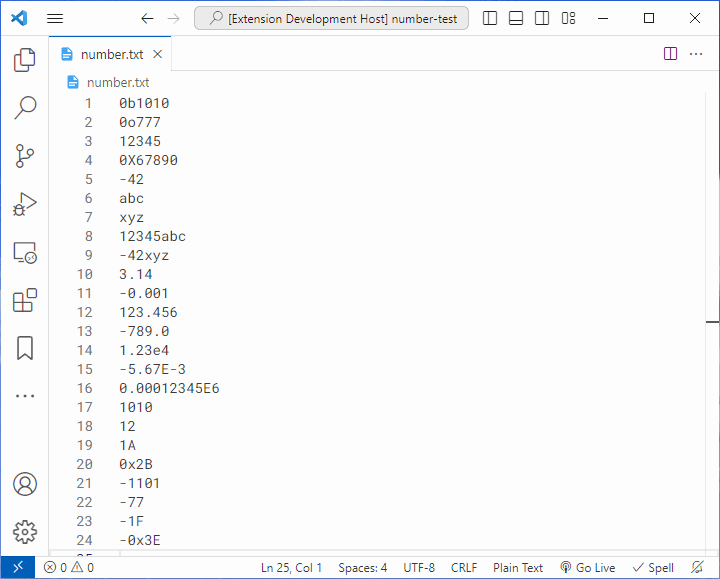
Task: Change indentation via Spaces: 4
Action: [362, 568]
